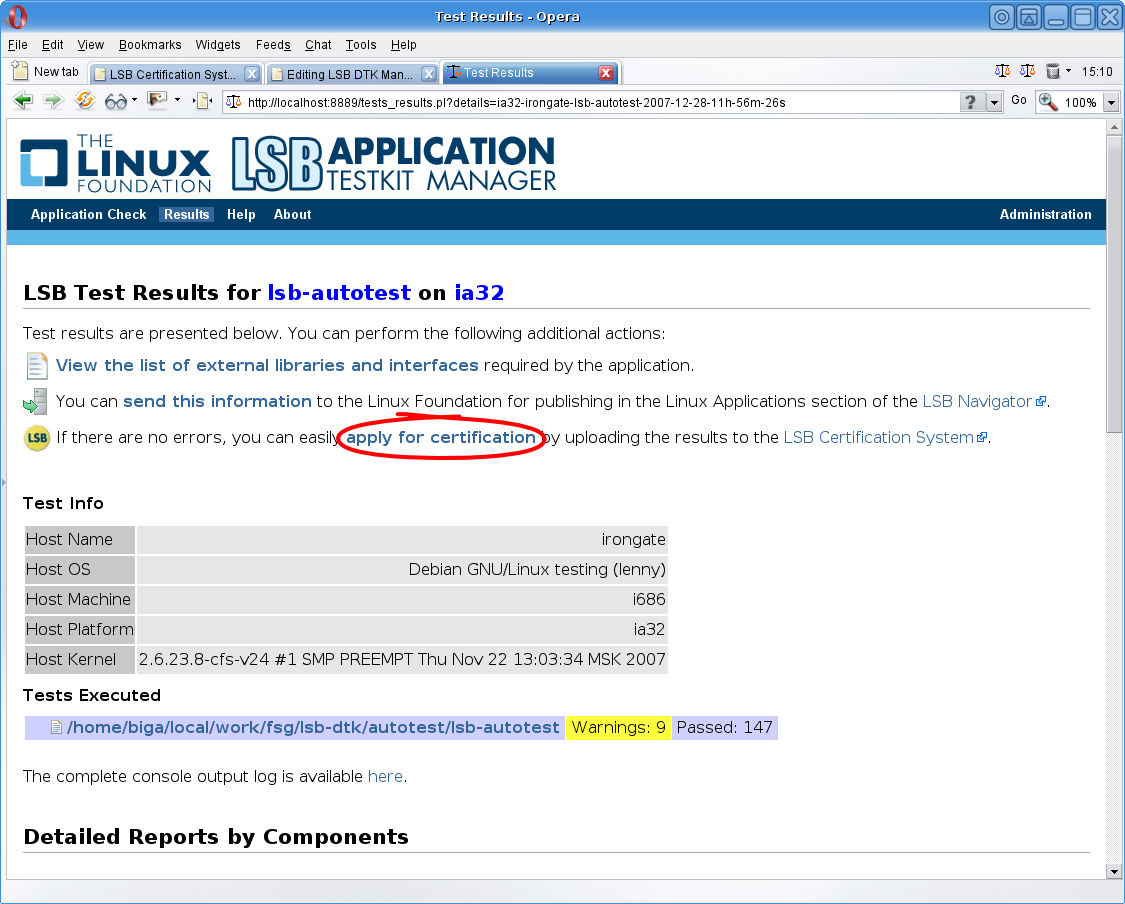Open the lsb-autotest heading link
Image resolution: width=1125 pixels, height=904 pixels.
click(339, 293)
